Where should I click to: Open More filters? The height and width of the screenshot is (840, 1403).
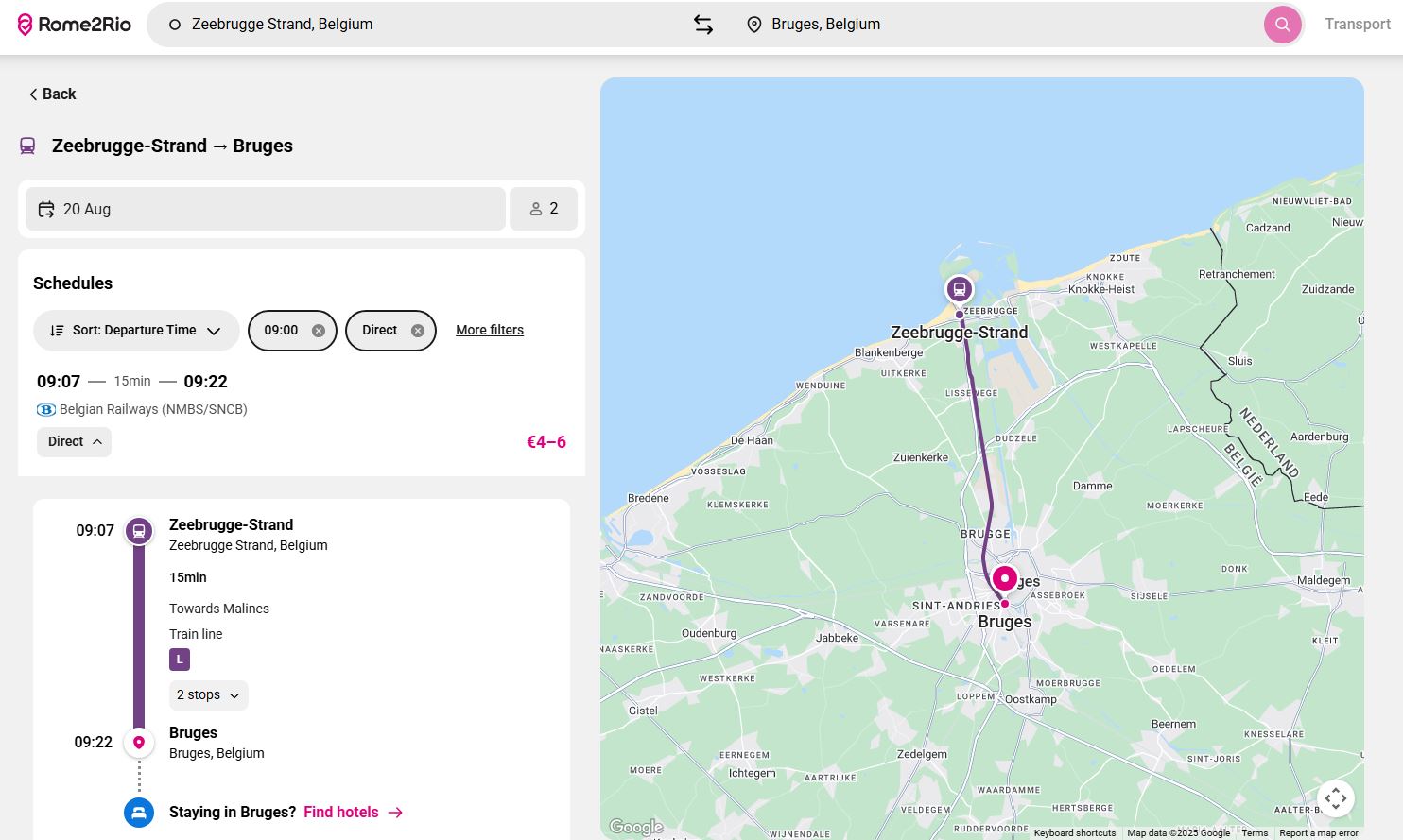tap(490, 330)
